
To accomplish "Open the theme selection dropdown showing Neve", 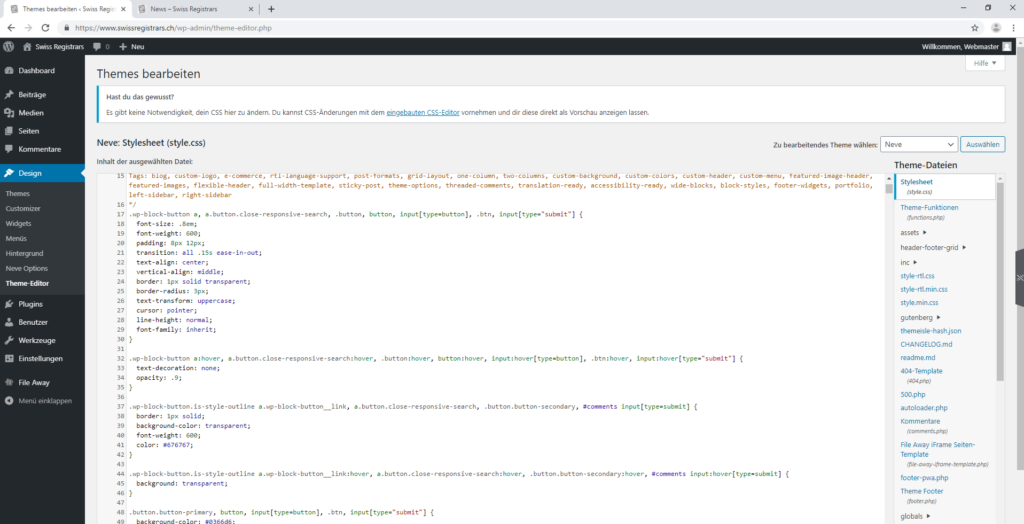I will tap(918, 144).
